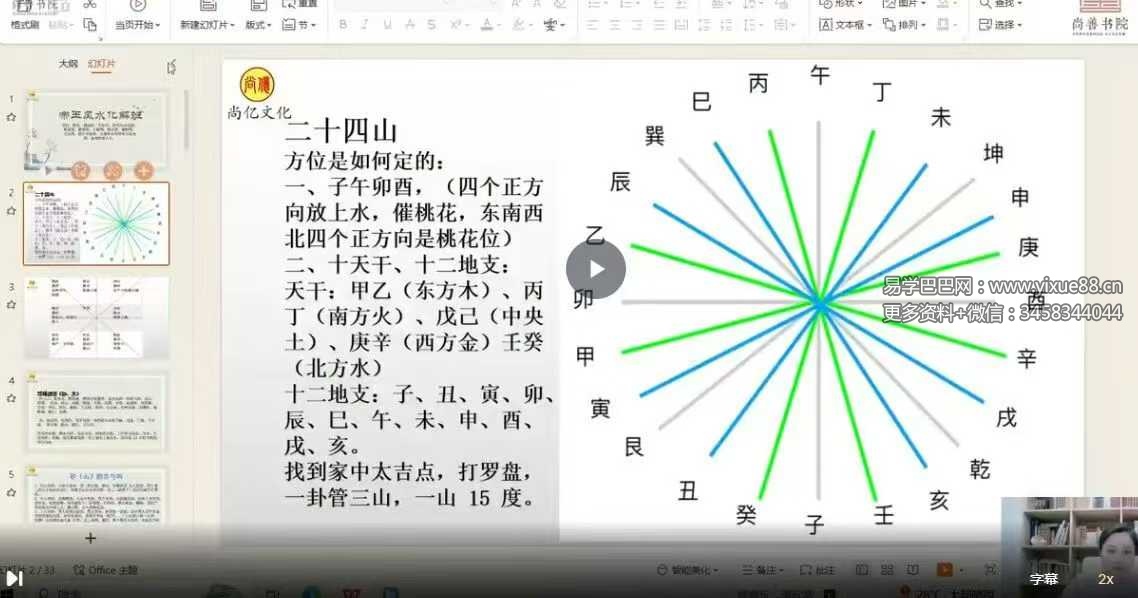Expand the 新建幻灯片 dropdown
Viewport: 1138px width, 598px height.
point(207,25)
